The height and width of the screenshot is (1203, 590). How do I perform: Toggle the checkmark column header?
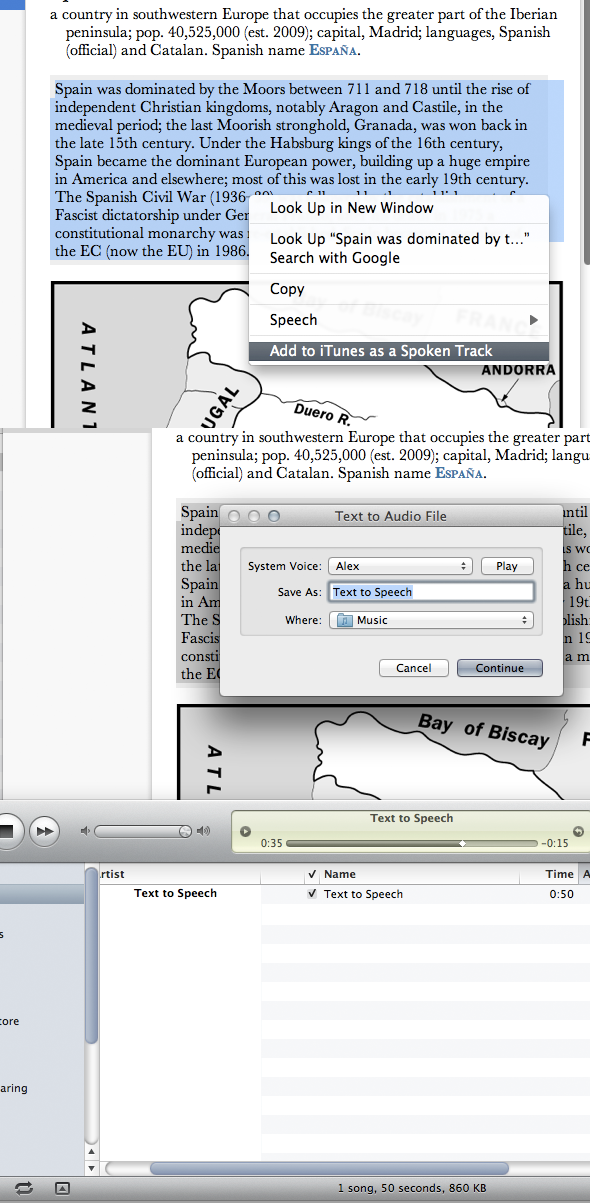(313, 874)
